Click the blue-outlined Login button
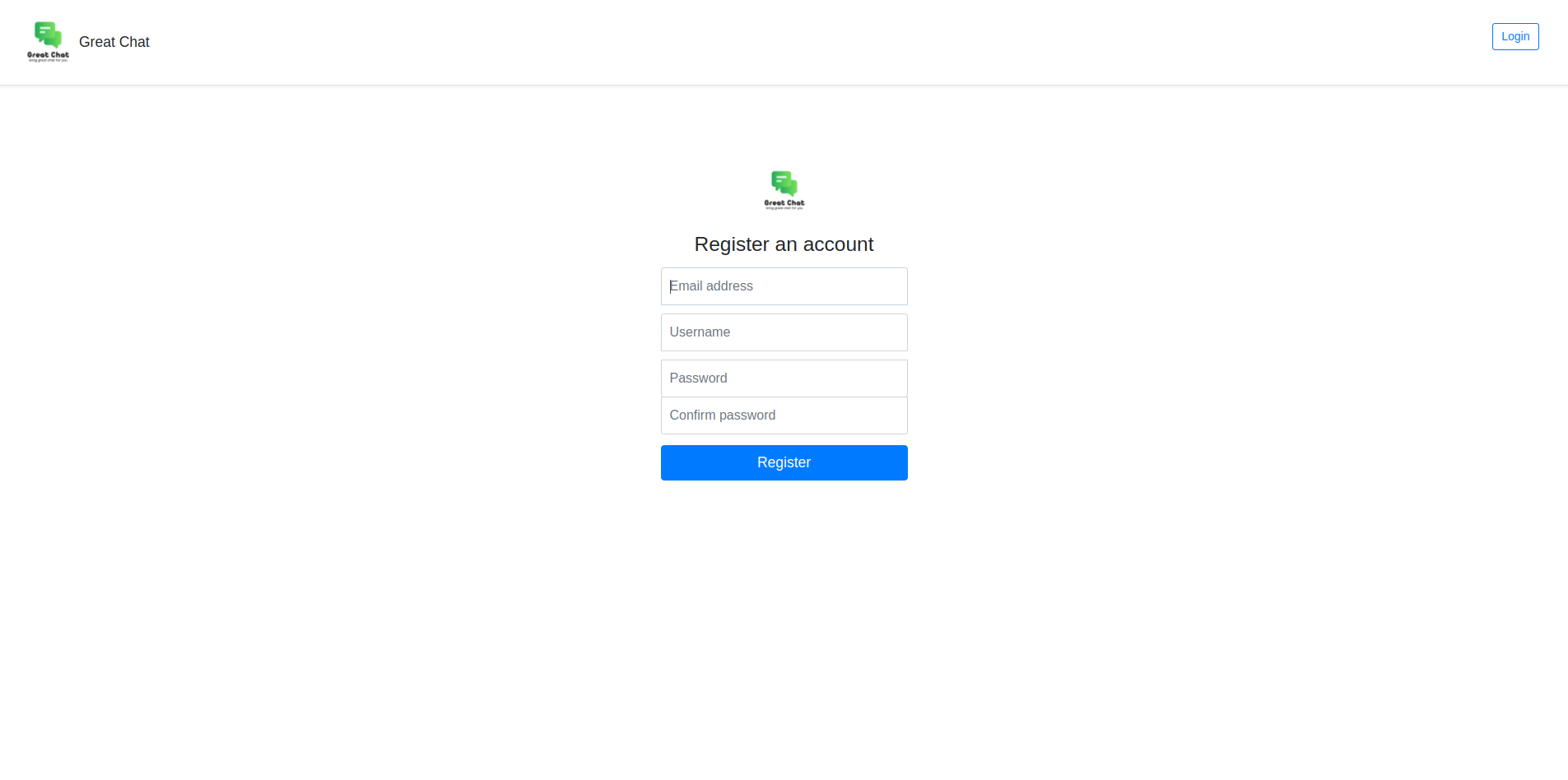The image size is (1568, 780). pyautogui.click(x=1514, y=36)
